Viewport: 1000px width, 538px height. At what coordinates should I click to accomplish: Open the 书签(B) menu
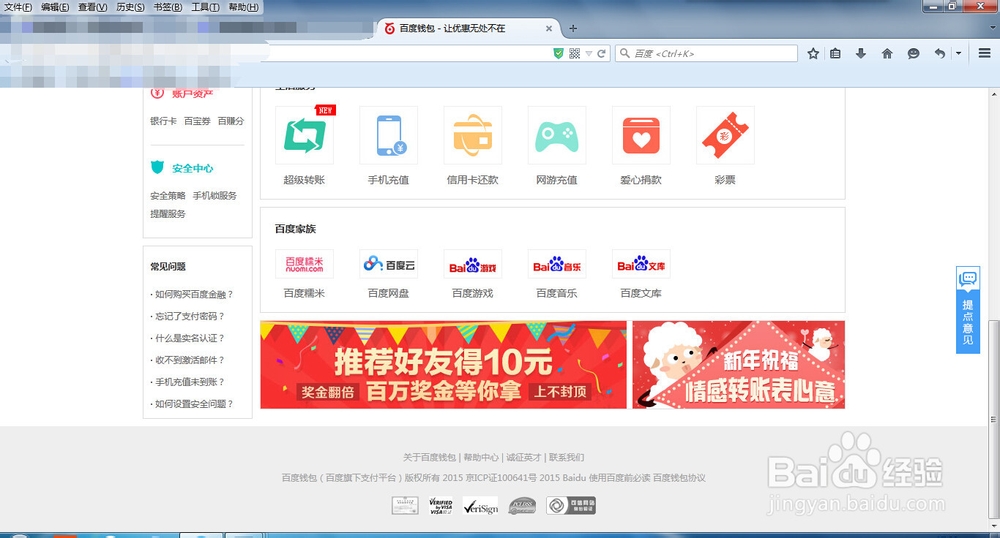[x=168, y=7]
